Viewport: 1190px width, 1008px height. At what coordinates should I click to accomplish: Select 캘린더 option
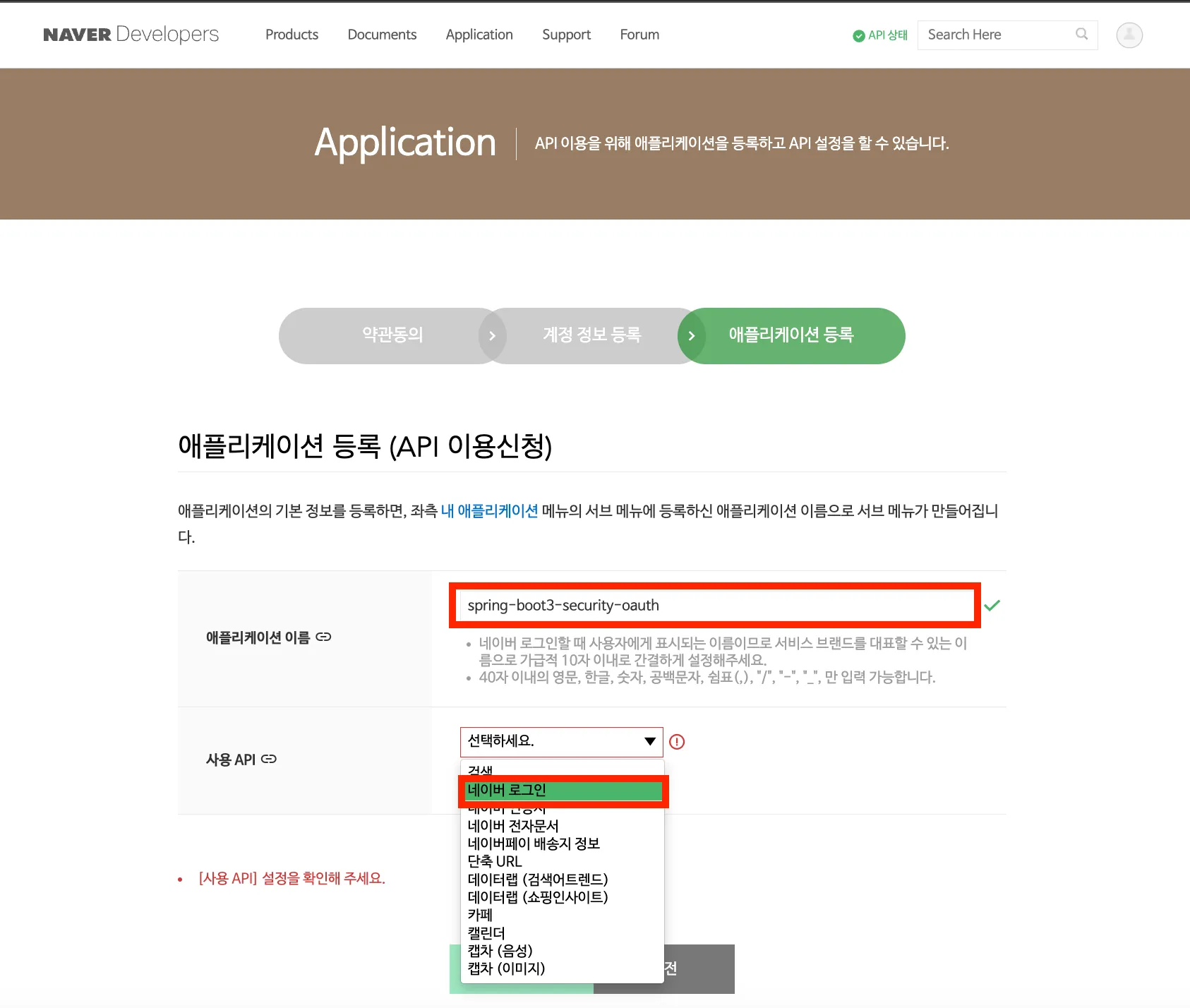pos(563,933)
